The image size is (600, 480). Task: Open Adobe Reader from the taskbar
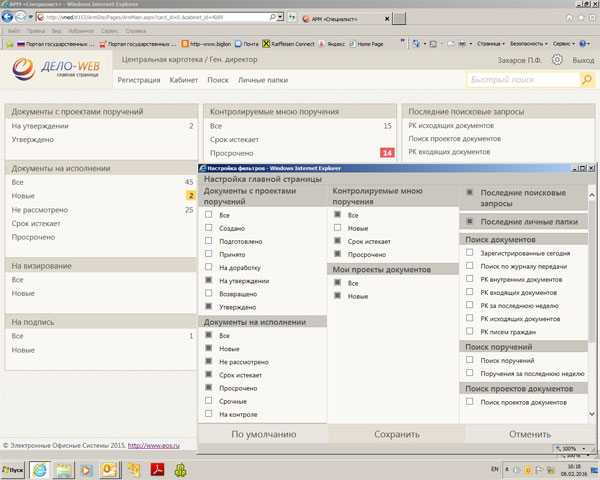158,469
